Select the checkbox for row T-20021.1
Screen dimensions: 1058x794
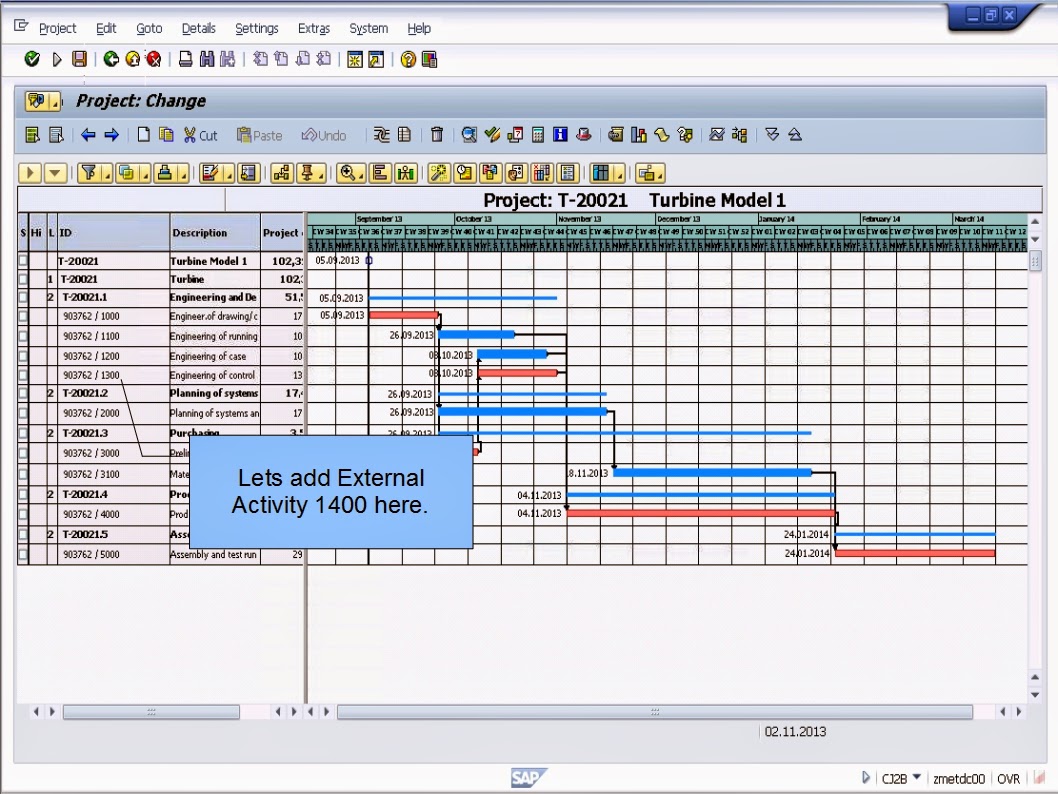pyautogui.click(x=22, y=297)
